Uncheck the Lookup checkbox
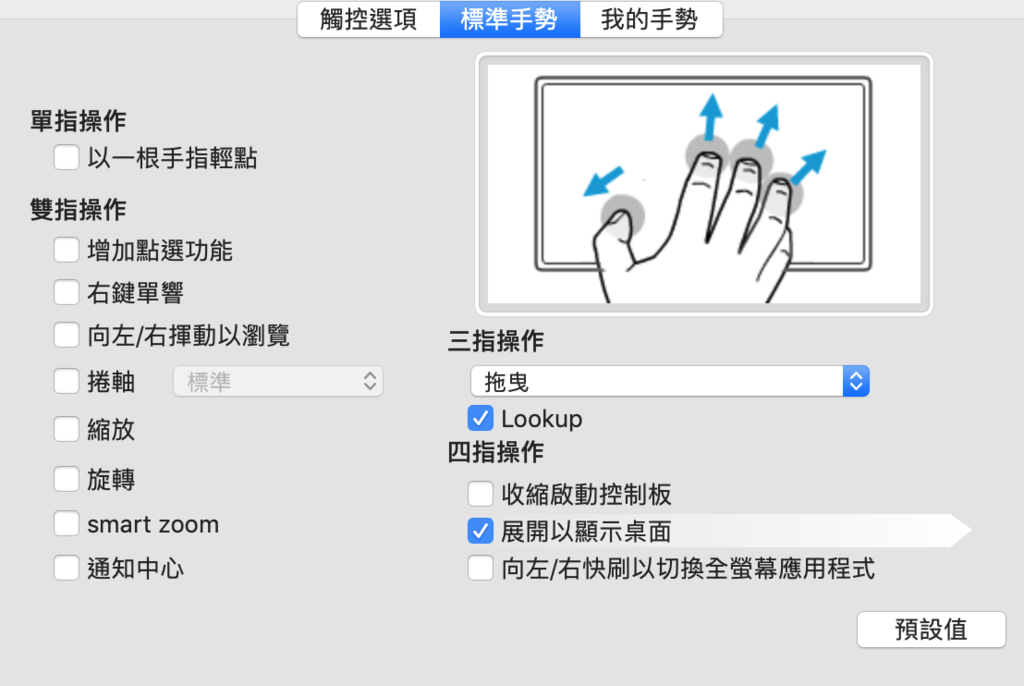 (481, 418)
